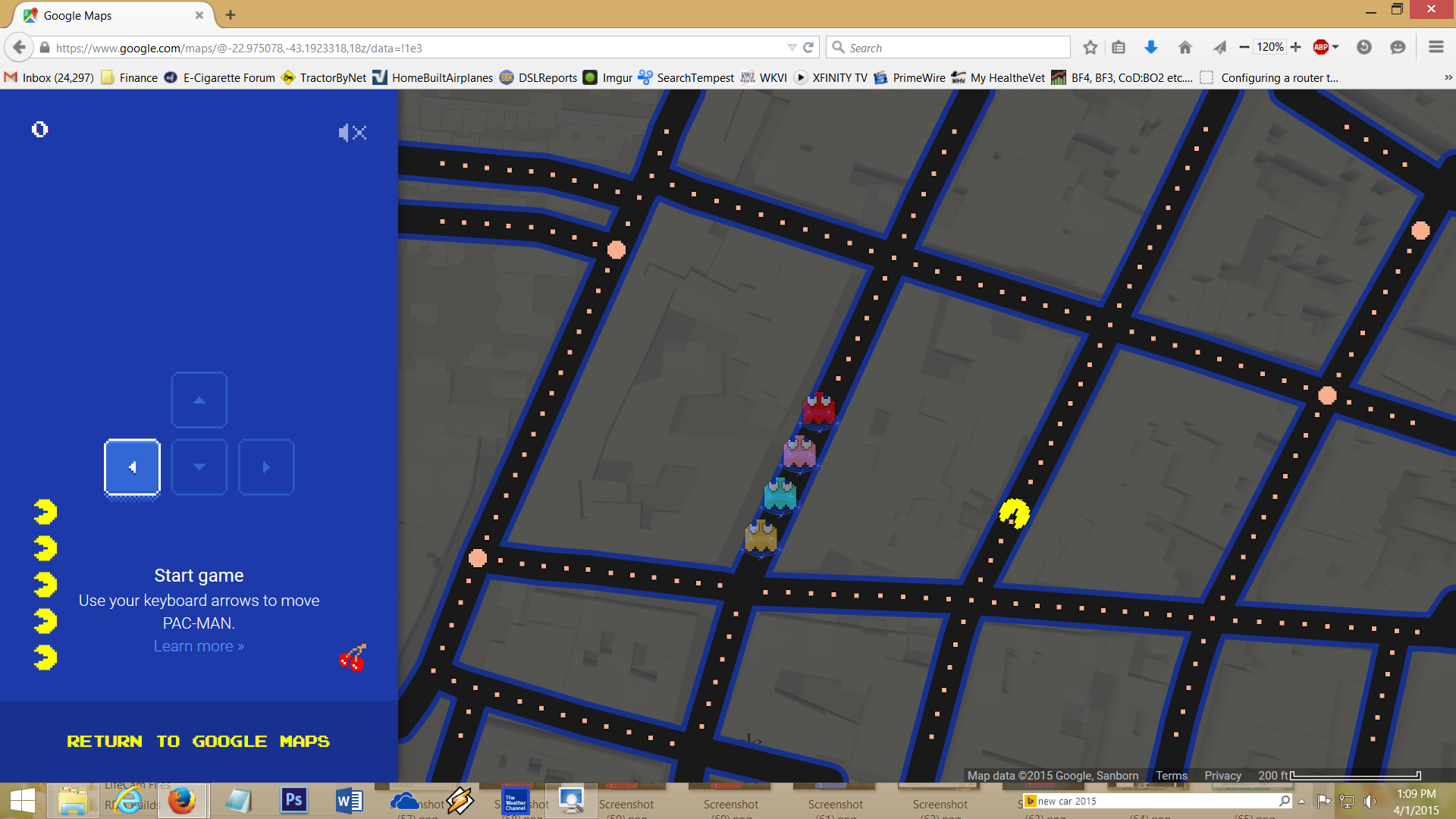
Task: Open Photoshop from the taskbar
Action: coord(293,800)
